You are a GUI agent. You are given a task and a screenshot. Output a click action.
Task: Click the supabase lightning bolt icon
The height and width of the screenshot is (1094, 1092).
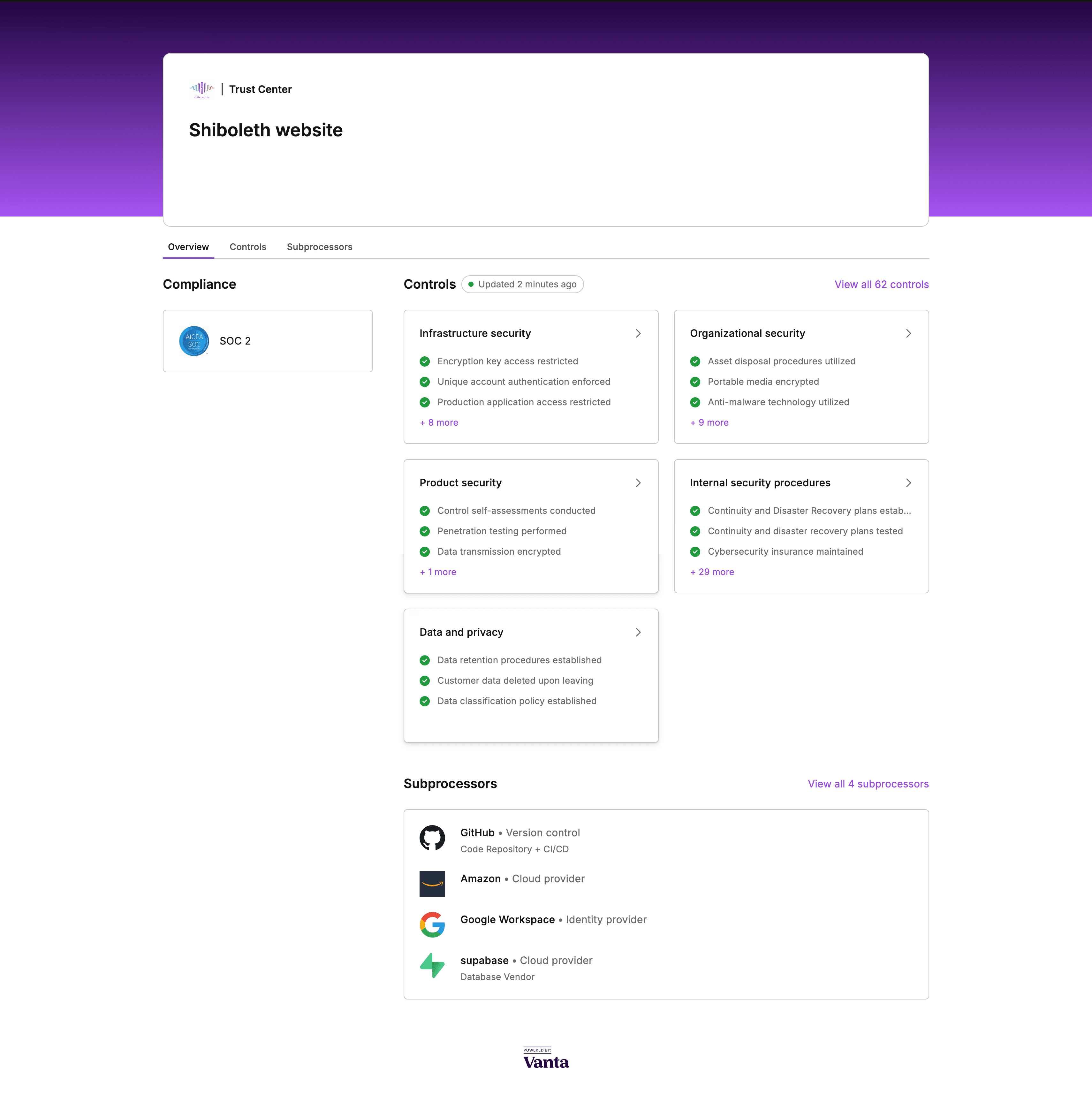[x=432, y=965]
